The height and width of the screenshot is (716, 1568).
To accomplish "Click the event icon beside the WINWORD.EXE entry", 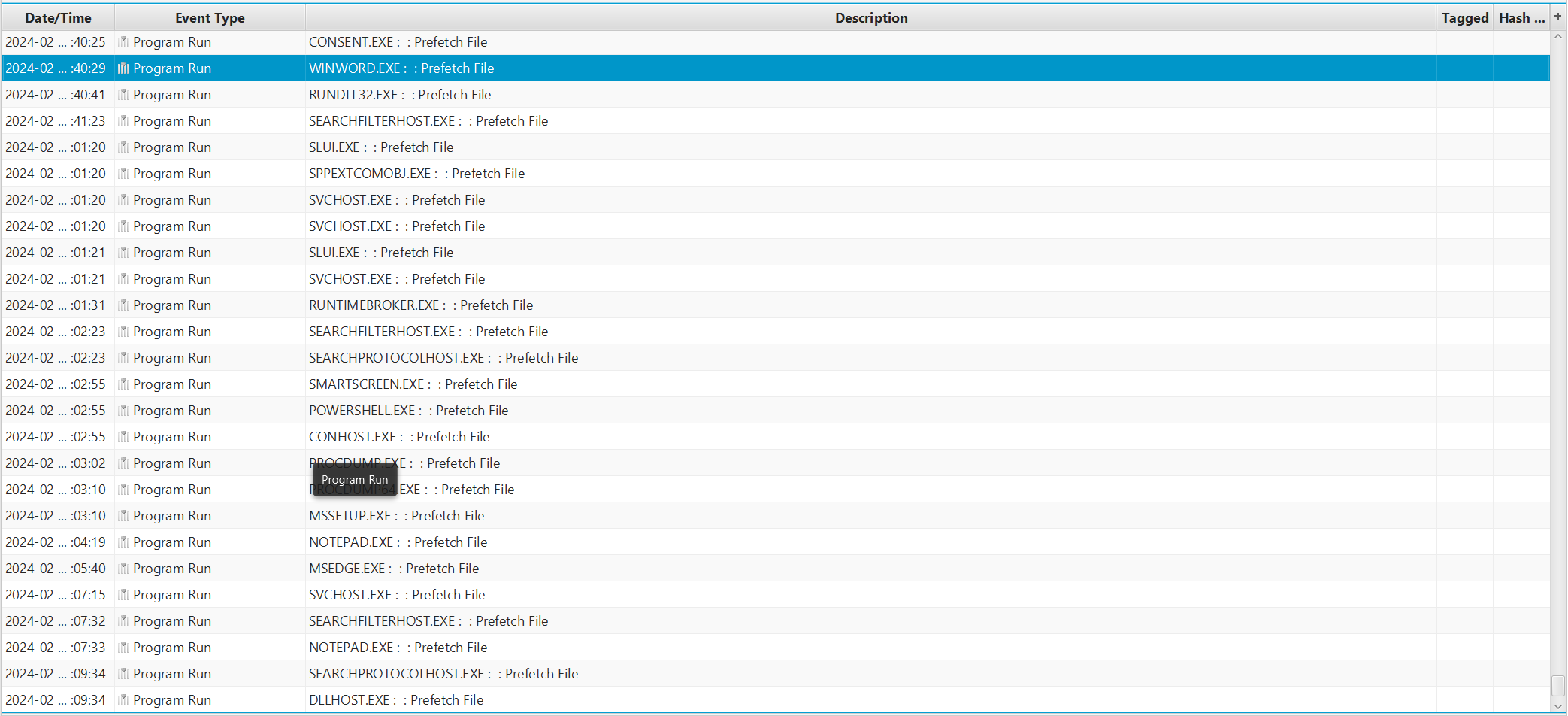I will (x=124, y=68).
